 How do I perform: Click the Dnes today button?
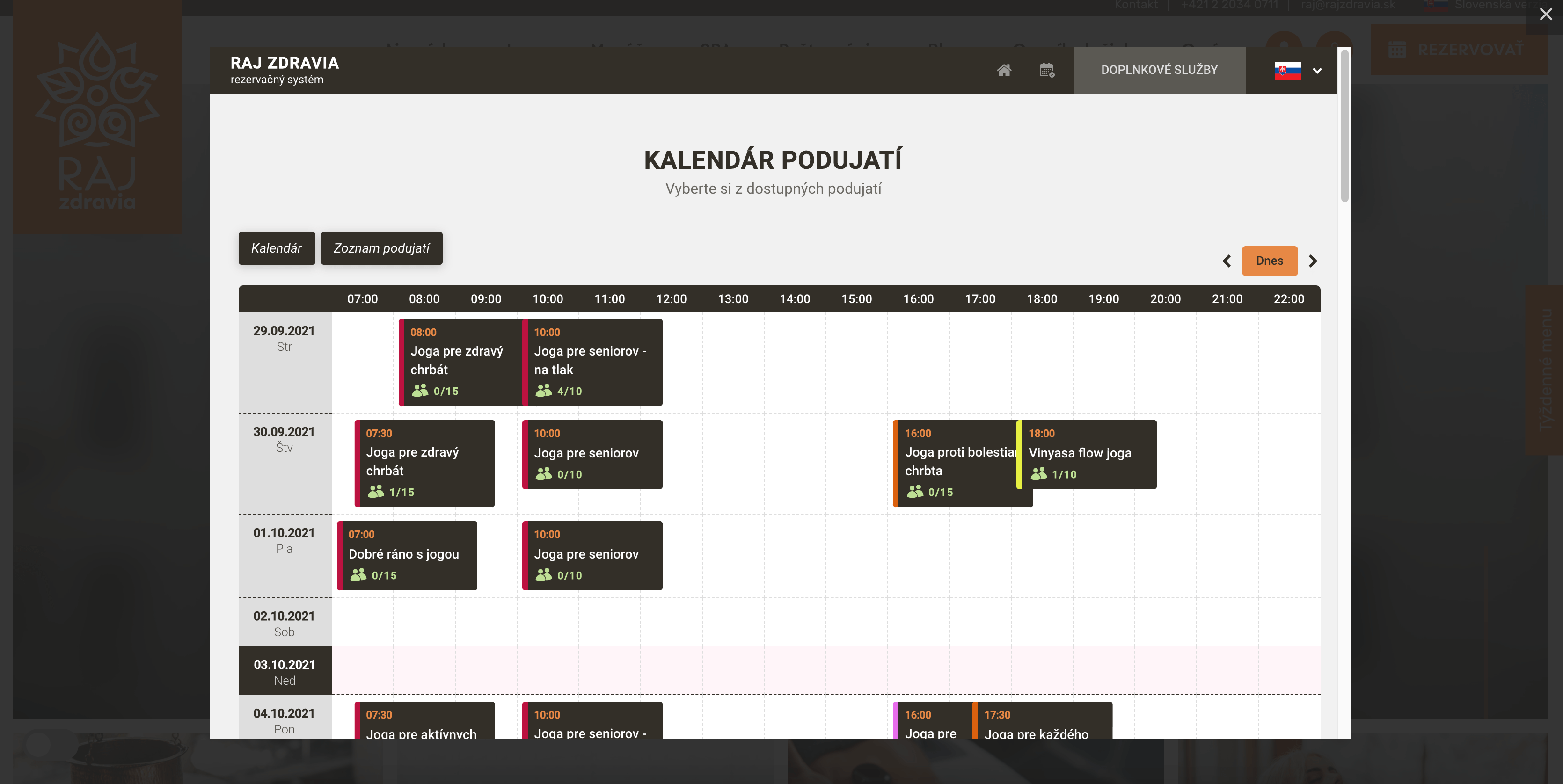point(1269,261)
